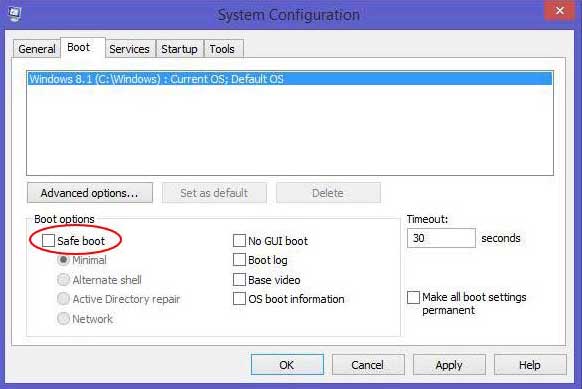Viewport: 582px width, 389px height.
Task: Check the Base video option
Action: click(x=239, y=280)
